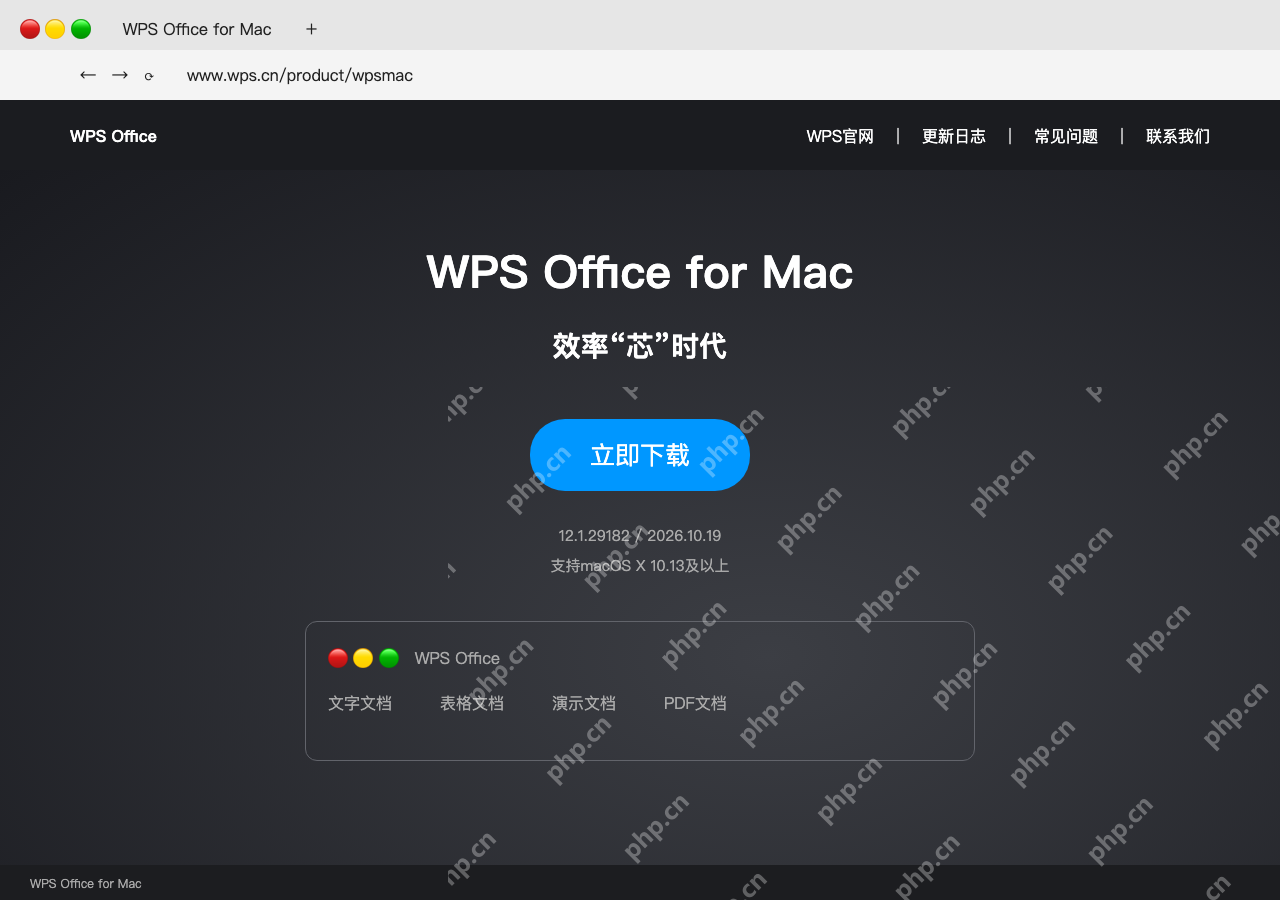Focus the address bar showing www.wps.cn/product/wpsmac
The width and height of the screenshot is (1280, 900).
300,75
